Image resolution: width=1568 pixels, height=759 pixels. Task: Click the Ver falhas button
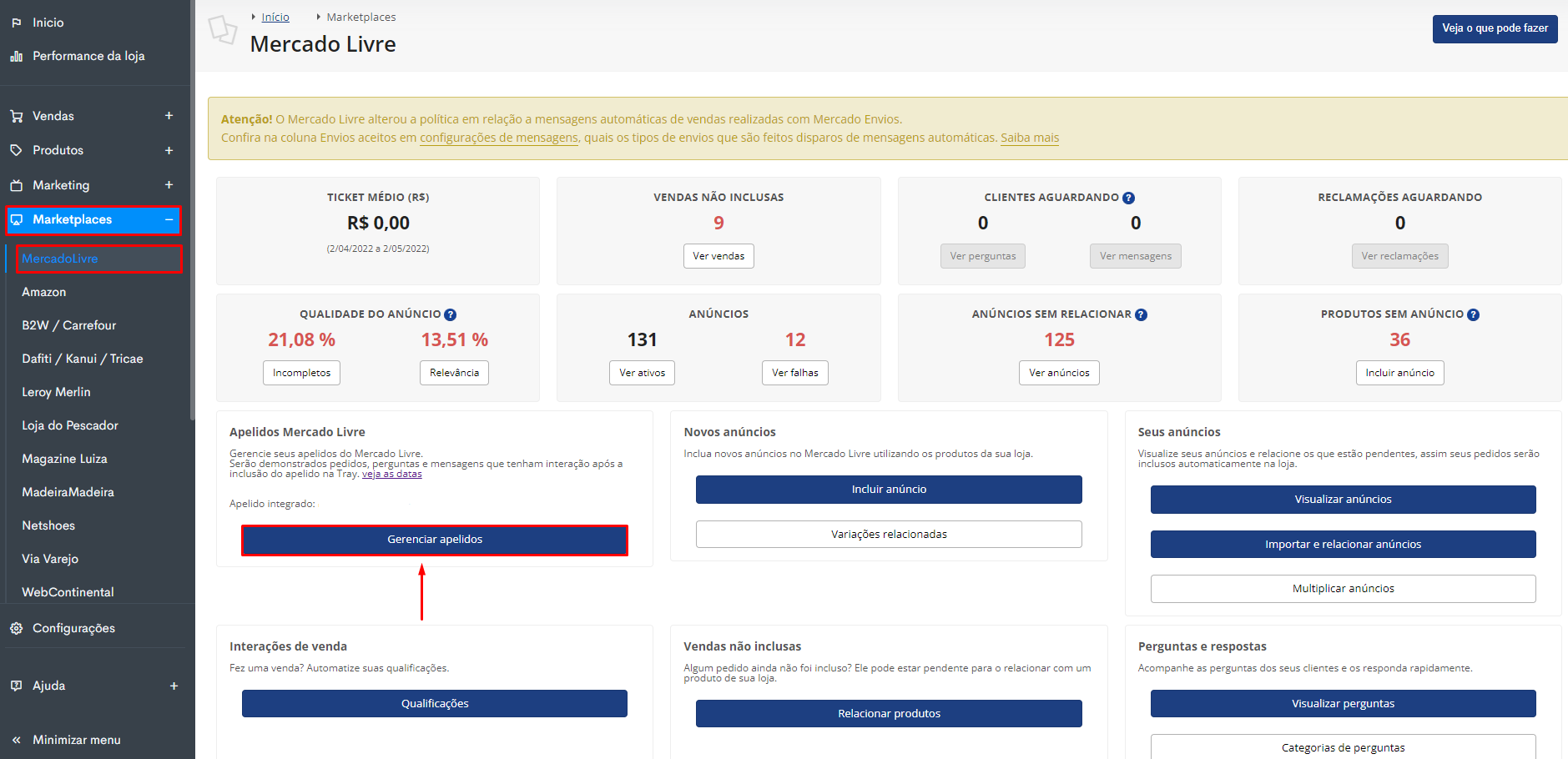tap(795, 373)
